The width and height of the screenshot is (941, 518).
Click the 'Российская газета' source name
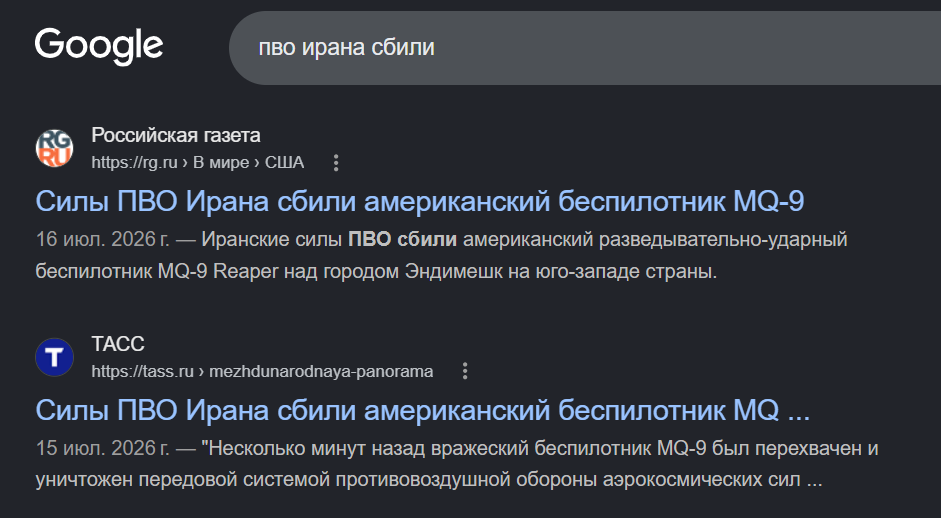tap(176, 135)
